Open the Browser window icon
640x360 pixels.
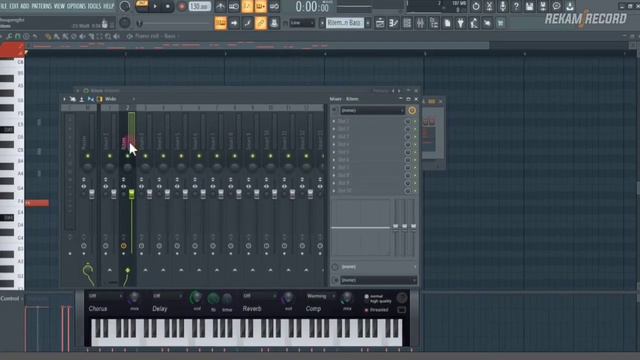tap(433, 23)
